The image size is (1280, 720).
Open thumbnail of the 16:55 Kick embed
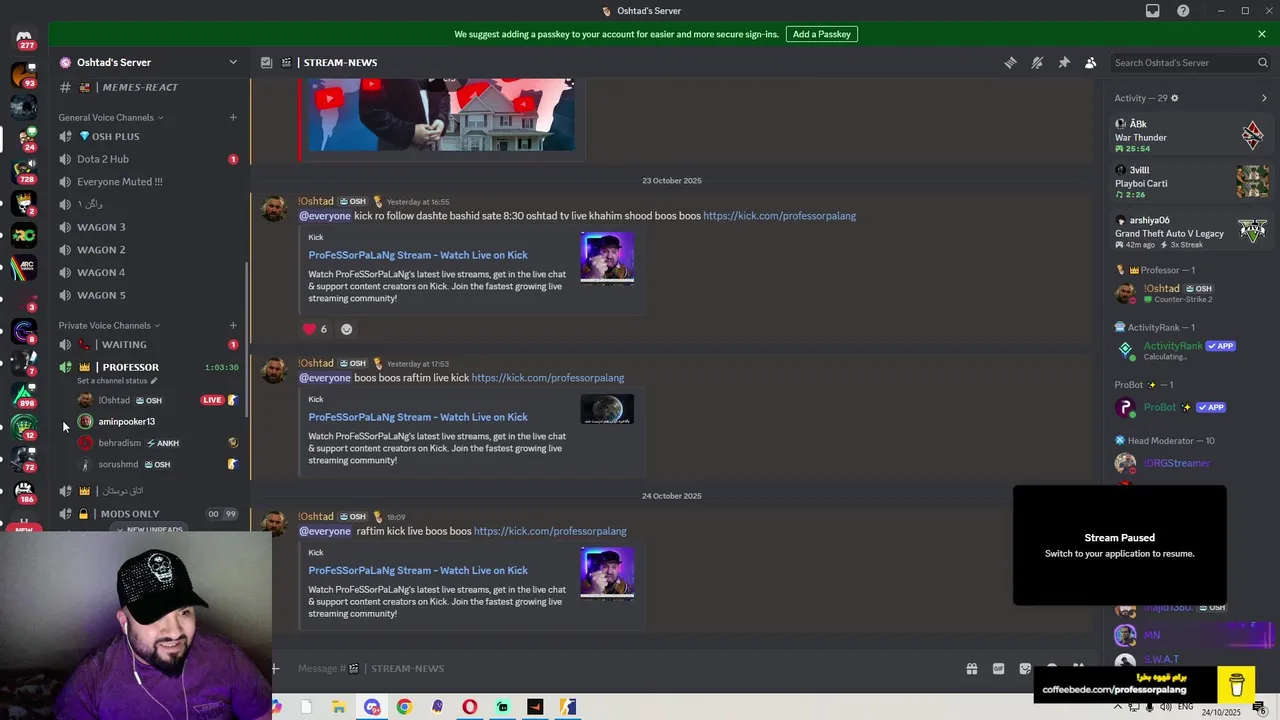tap(607, 258)
